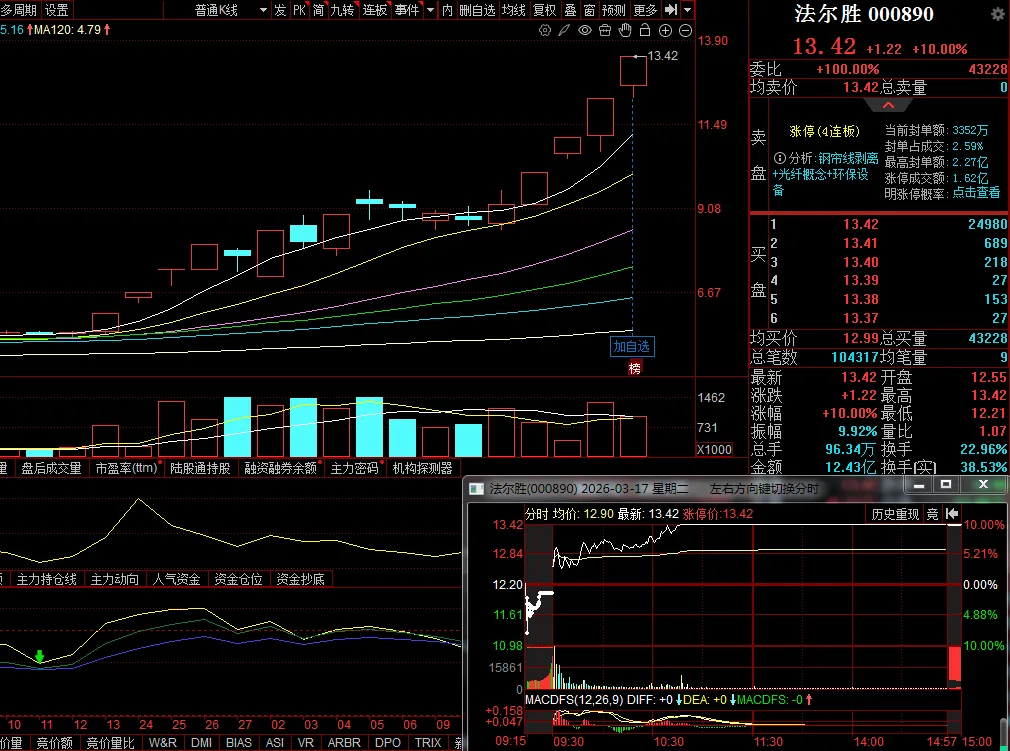Open the 多周期 multi-period view
Screen dimensions: 1010x751
tap(19, 10)
